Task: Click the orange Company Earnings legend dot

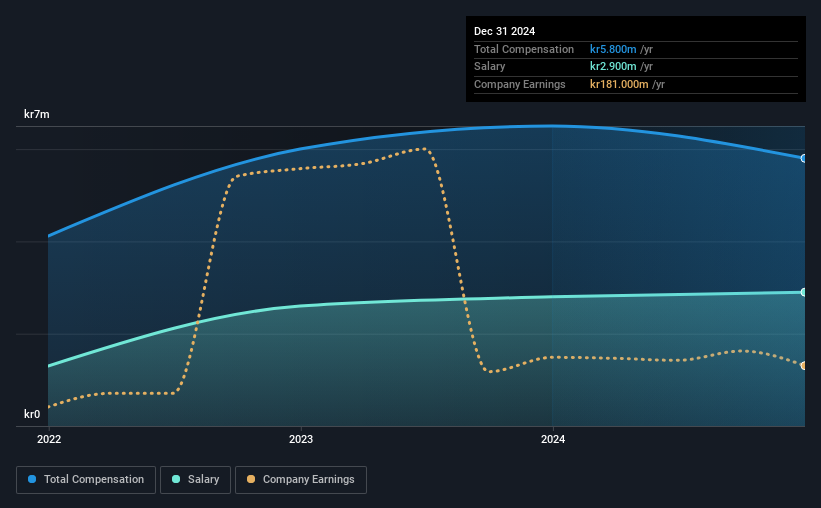Action: pyautogui.click(x=251, y=479)
